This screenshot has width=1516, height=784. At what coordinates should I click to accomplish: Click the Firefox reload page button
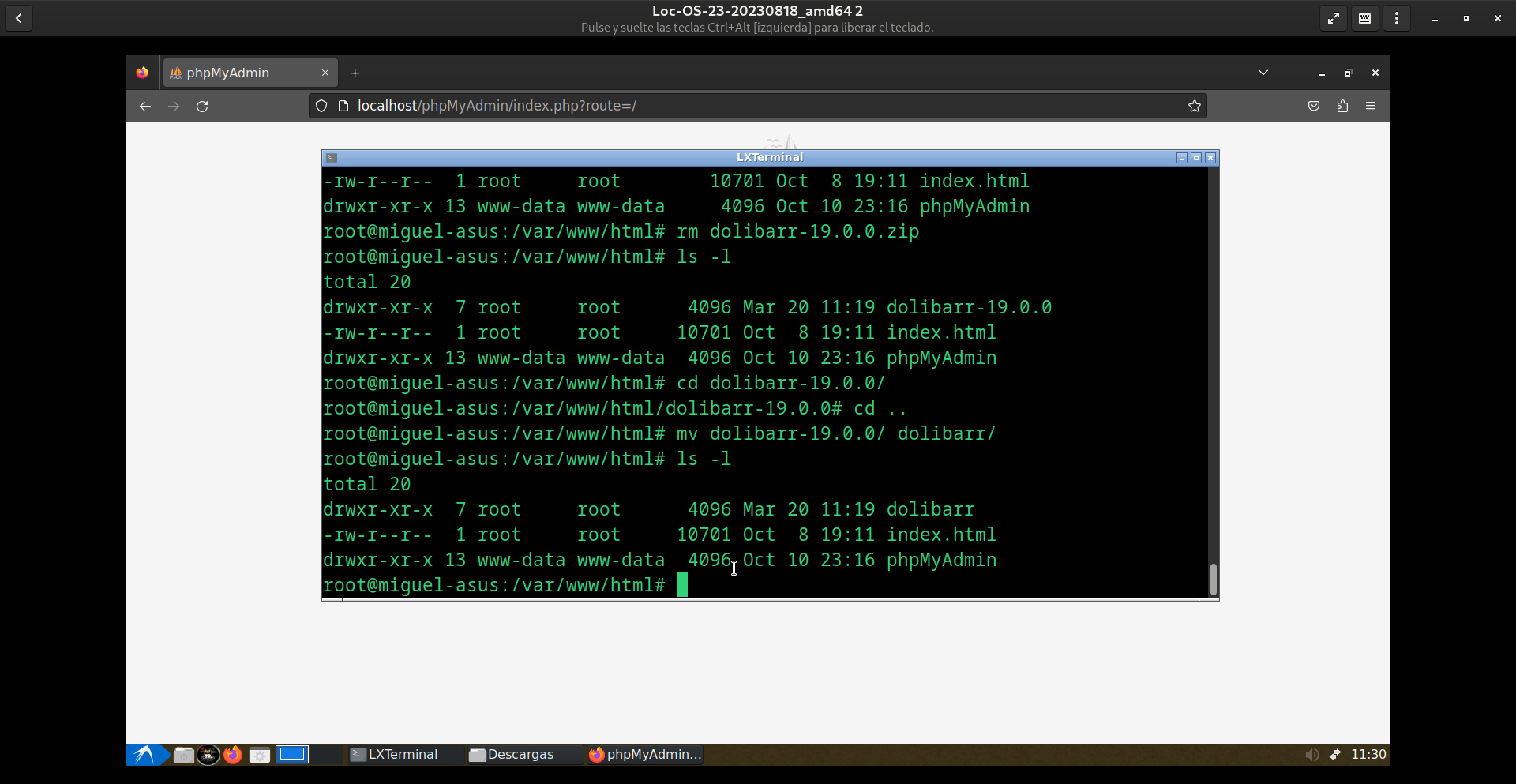tap(202, 107)
